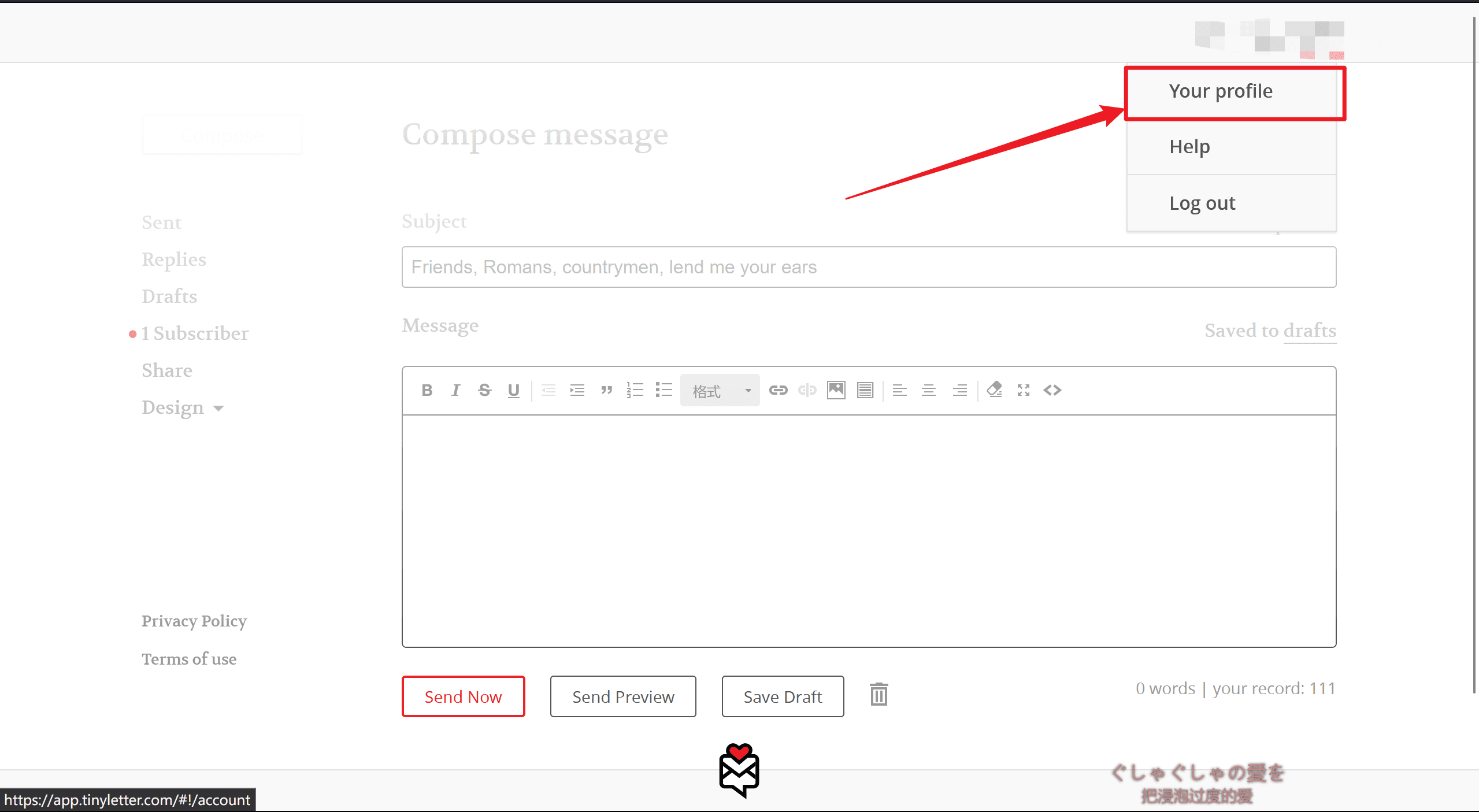
Task: Click the account name in the header
Action: coord(1269,38)
